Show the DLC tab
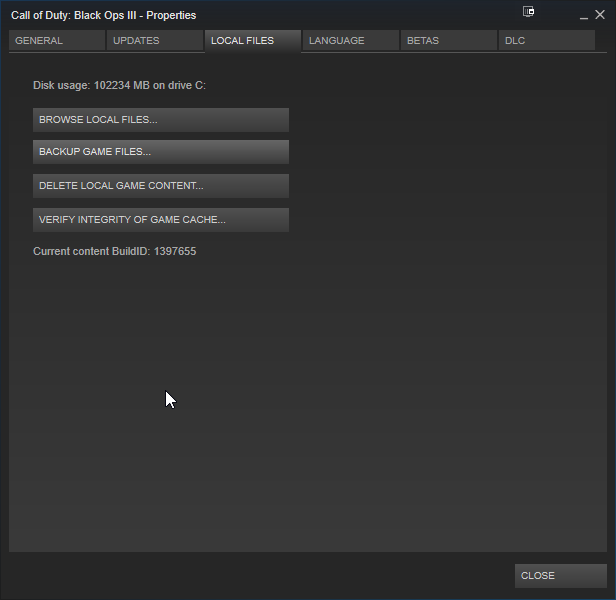The height and width of the screenshot is (600, 616). point(546,41)
